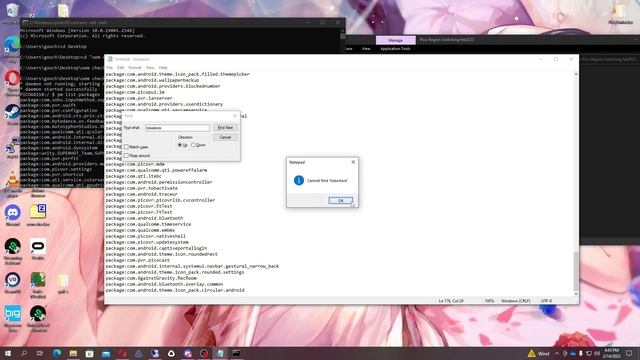Screen dimensions: 640x360
Task: Select the Down direction radio button
Action: click(x=193, y=145)
